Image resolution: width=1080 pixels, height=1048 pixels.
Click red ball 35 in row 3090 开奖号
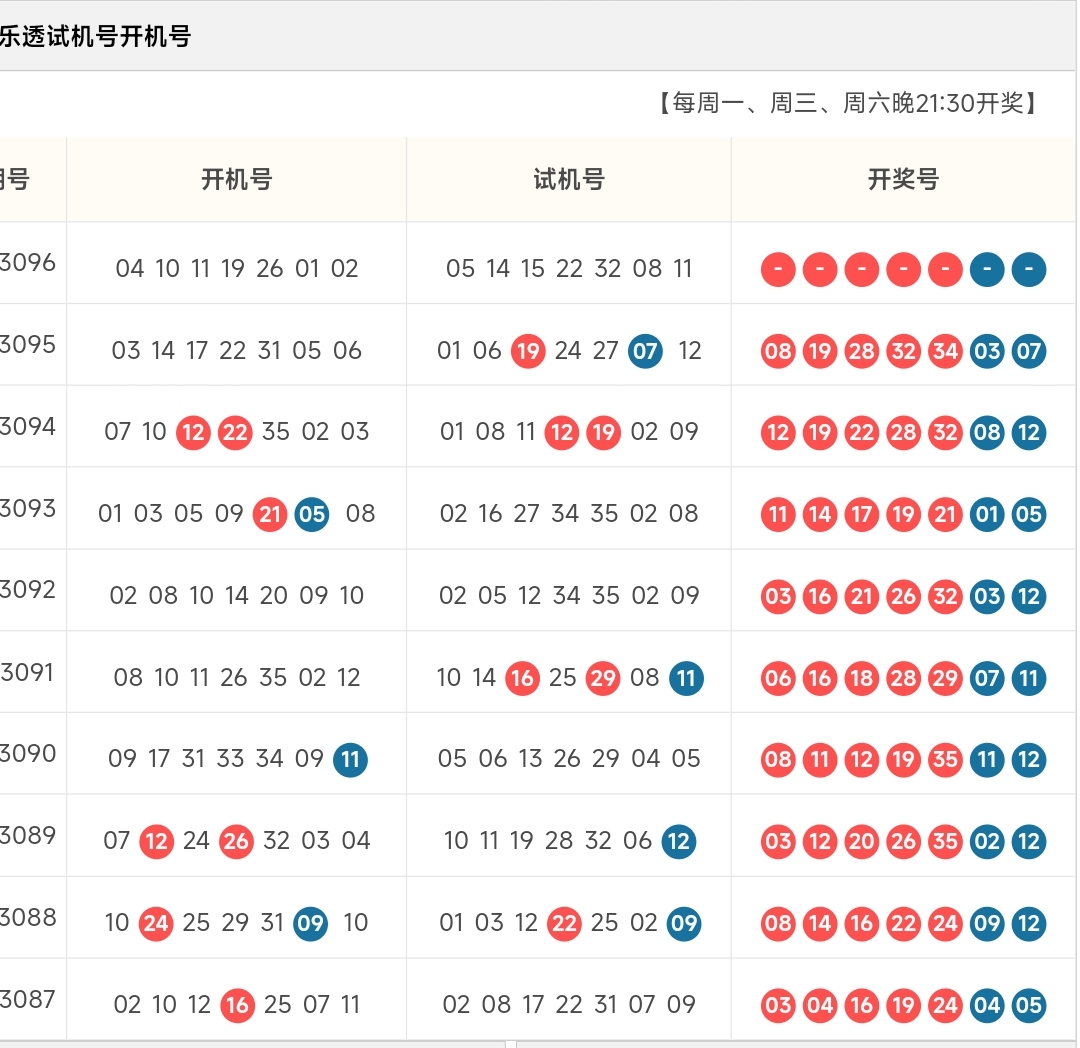[945, 759]
